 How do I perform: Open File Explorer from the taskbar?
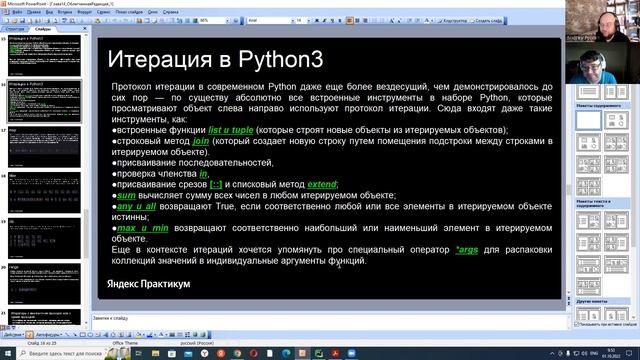pos(156,353)
